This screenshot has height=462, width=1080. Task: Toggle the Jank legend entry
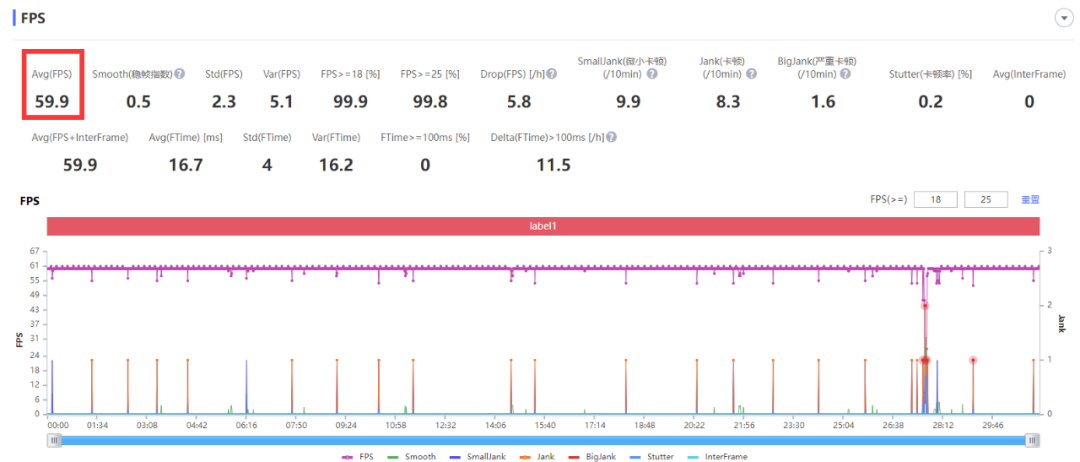click(x=536, y=456)
